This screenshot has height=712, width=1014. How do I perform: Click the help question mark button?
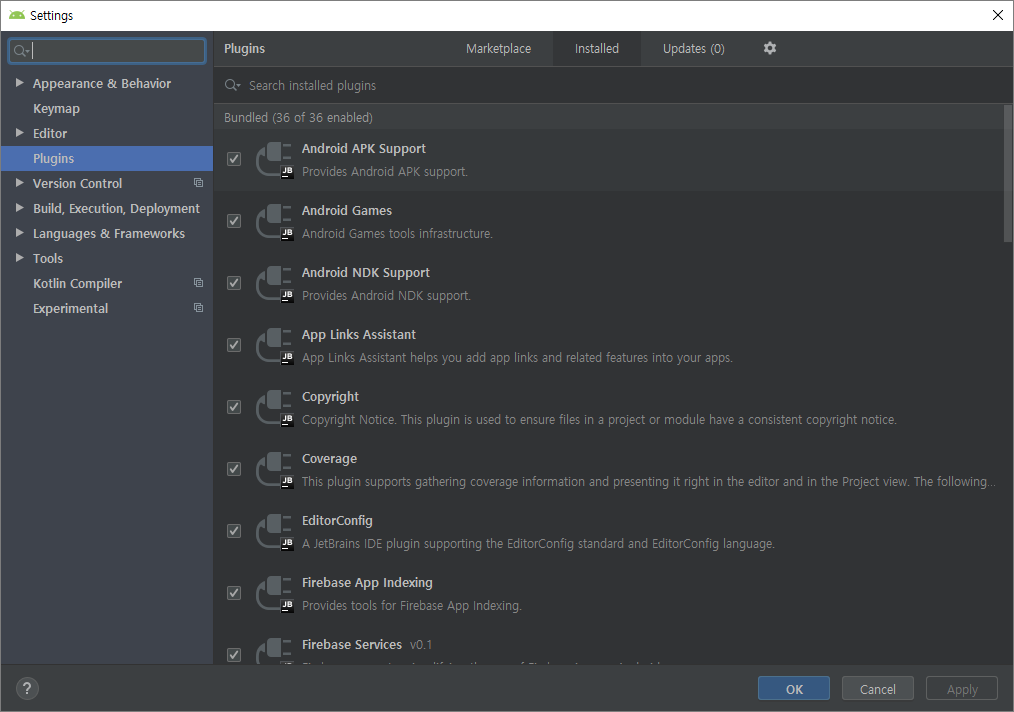click(27, 689)
